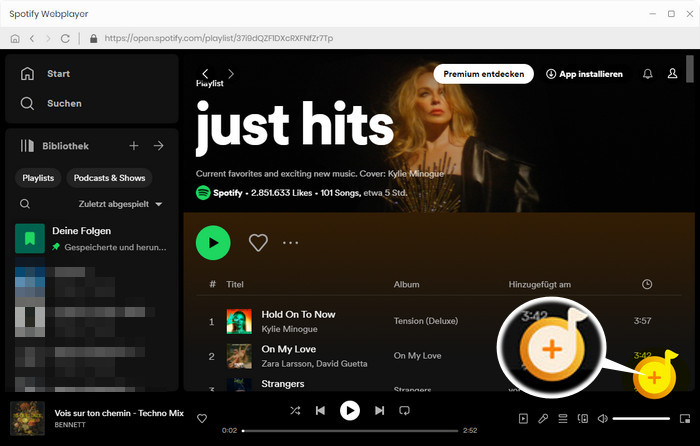This screenshot has height=446, width=700.
Task: Open Vois sur ton chemin track title
Action: click(x=119, y=413)
